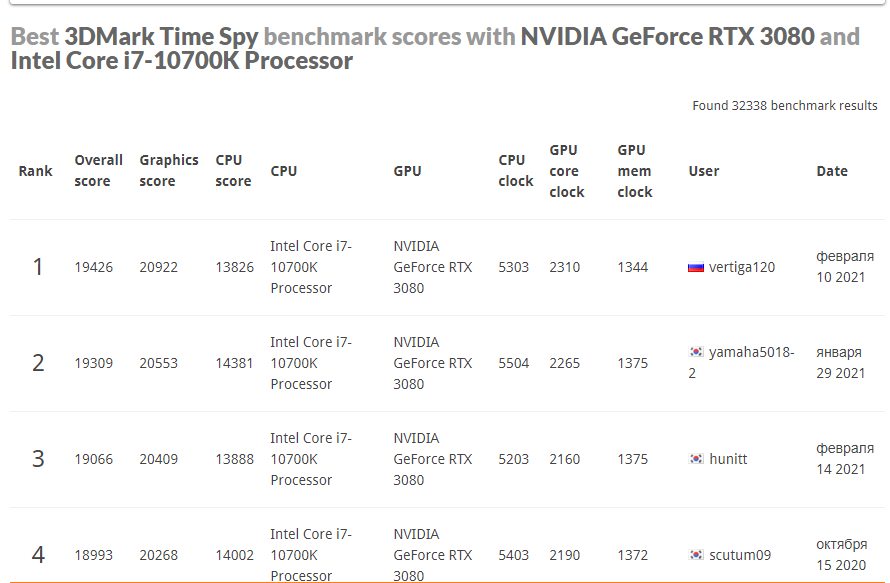This screenshot has height=583, width=890.
Task: Click rank 2's Intel Core i7-10700K Processor entry
Action: 311,363
